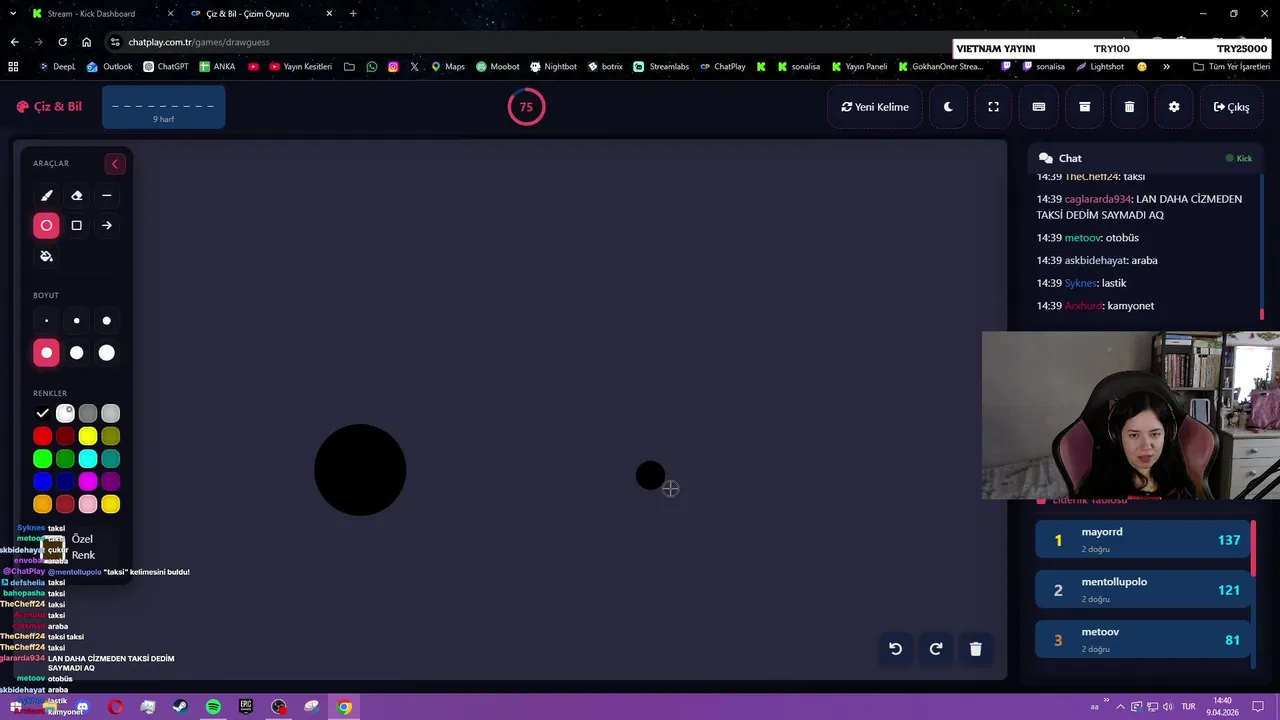This screenshot has height=720, width=1280.
Task: Choose the blue color swatch
Action: click(x=42, y=482)
